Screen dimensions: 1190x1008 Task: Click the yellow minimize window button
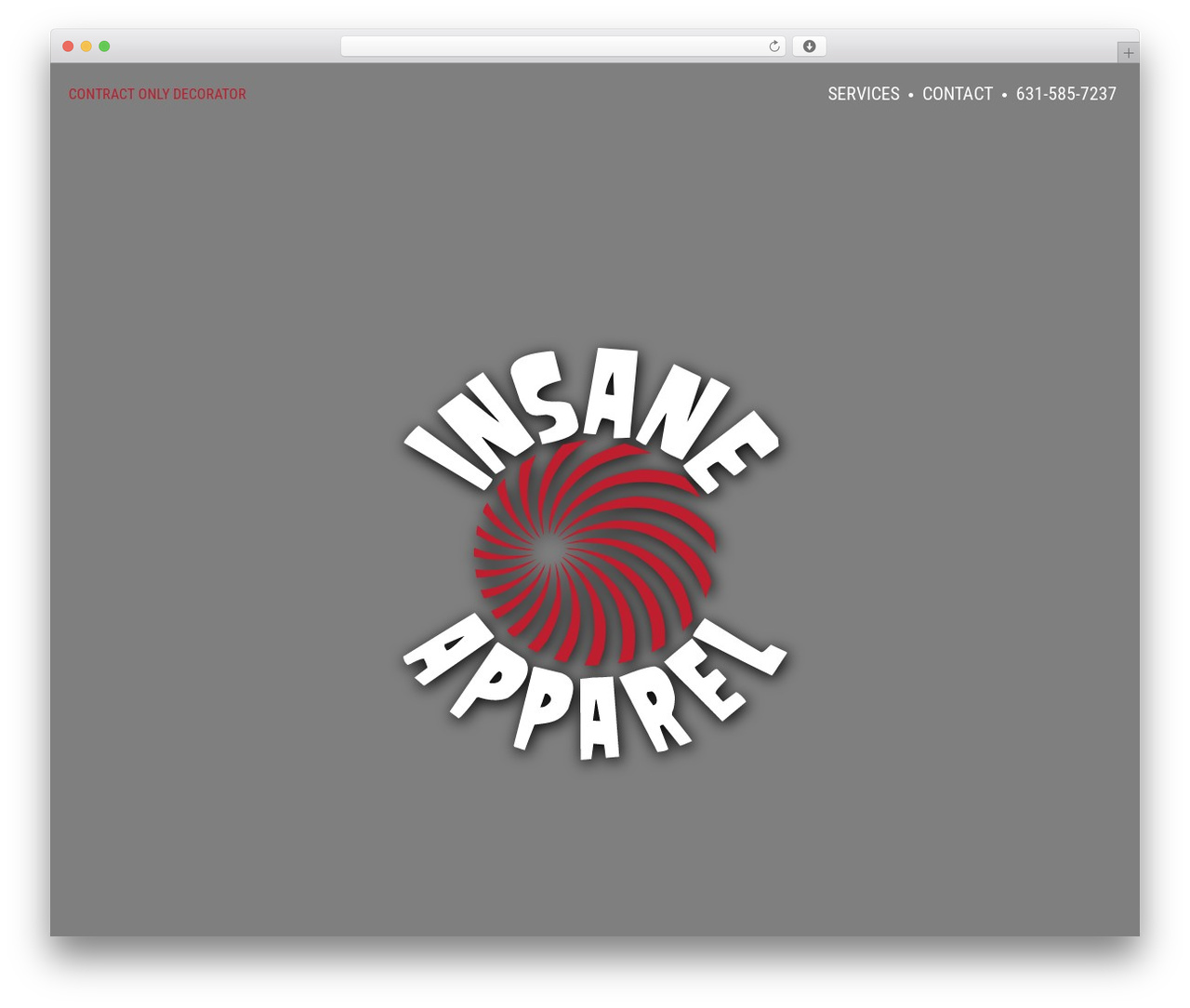[86, 46]
